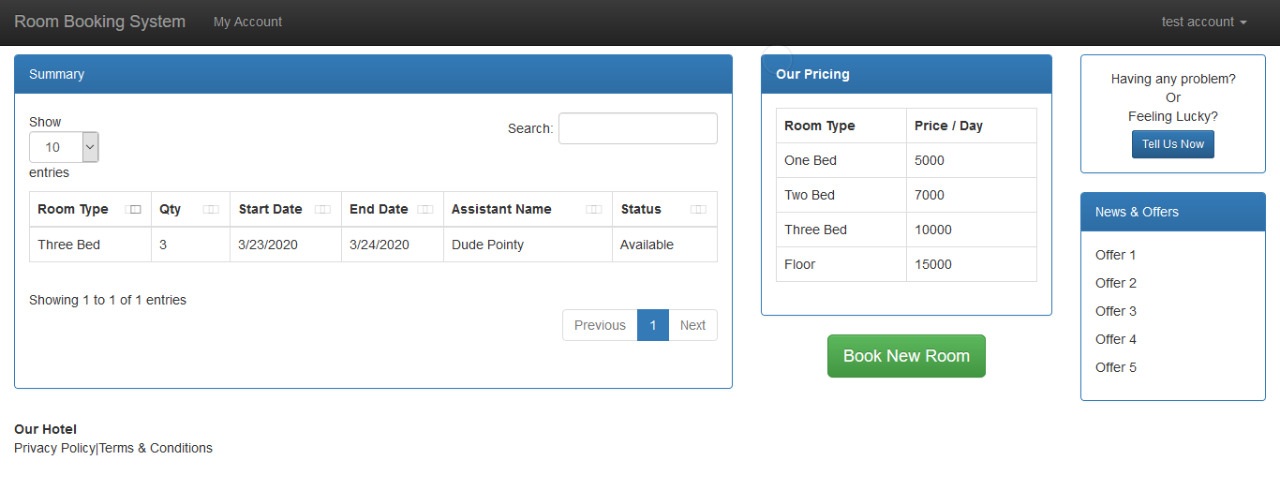Go to the Previous page
This screenshot has height=490, width=1280.
tap(599, 325)
